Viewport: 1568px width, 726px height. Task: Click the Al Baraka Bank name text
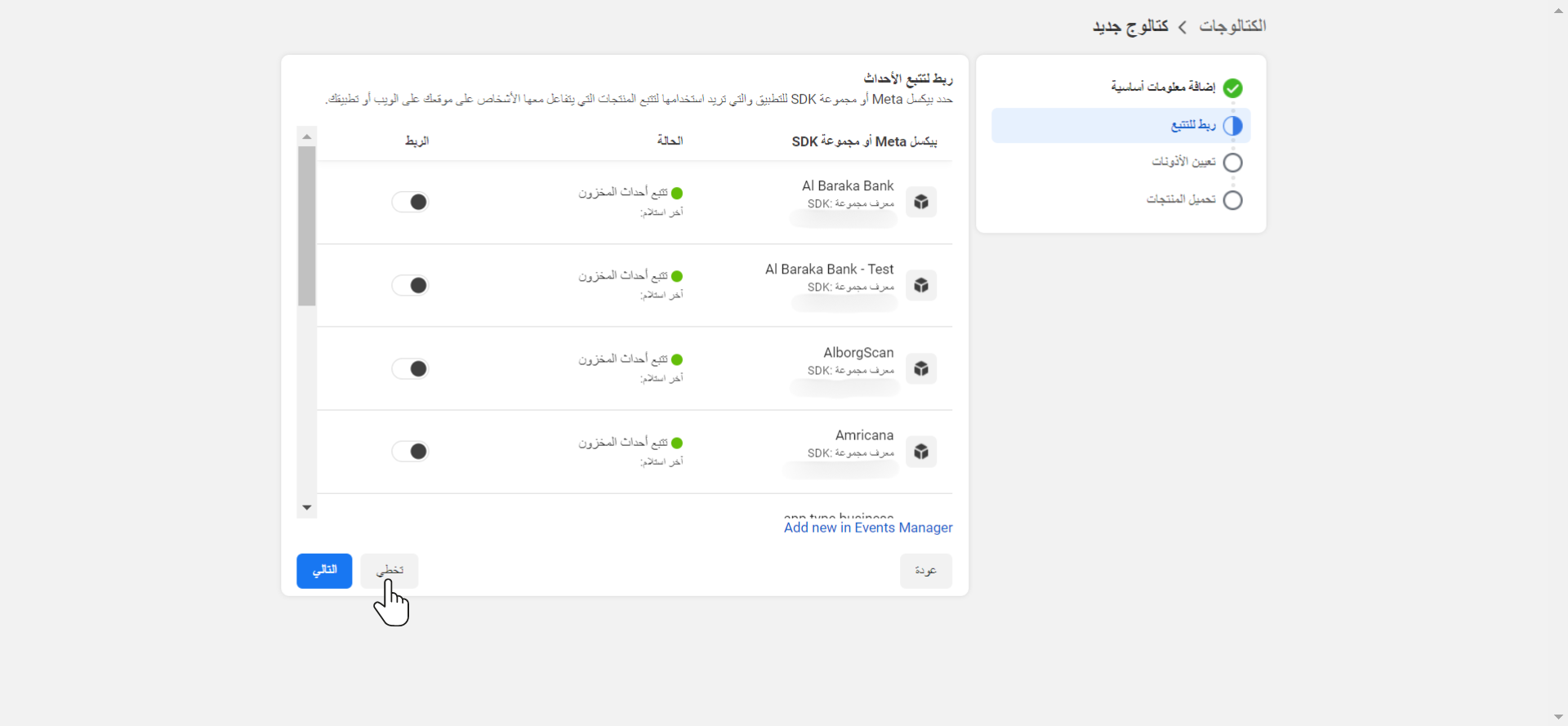[848, 185]
